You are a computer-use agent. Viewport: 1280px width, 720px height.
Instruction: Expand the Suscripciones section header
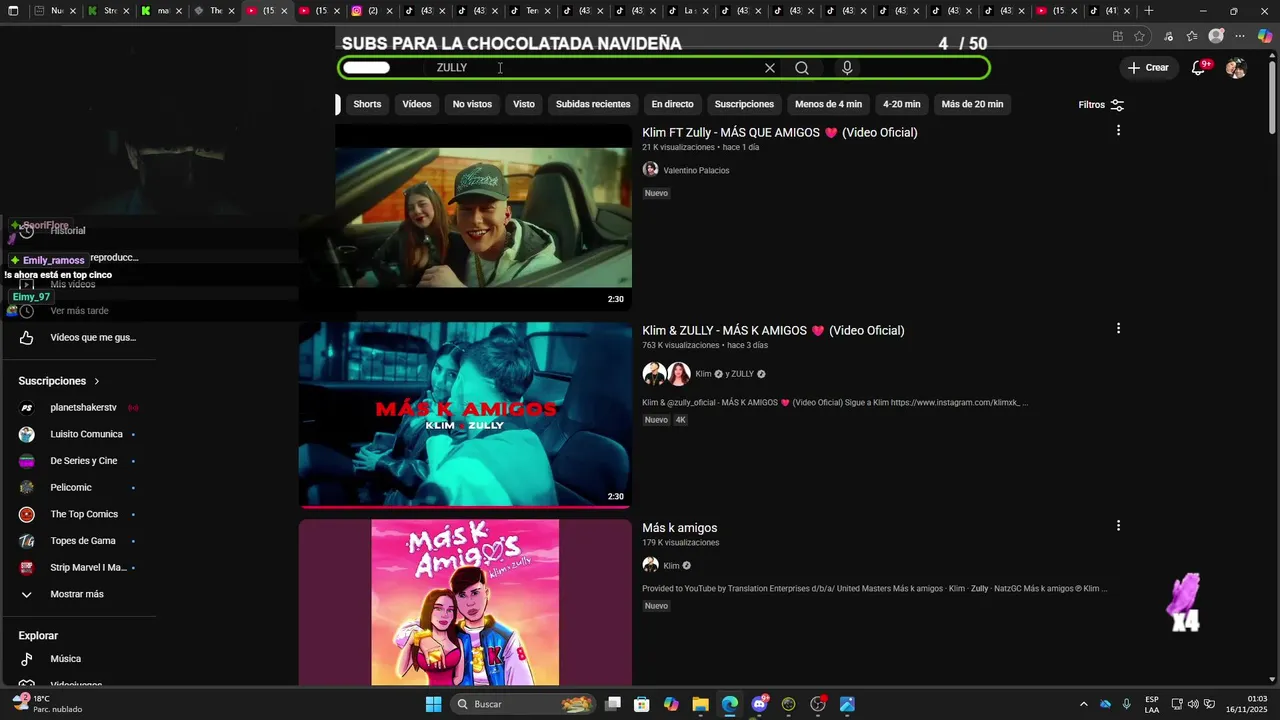[x=60, y=381]
